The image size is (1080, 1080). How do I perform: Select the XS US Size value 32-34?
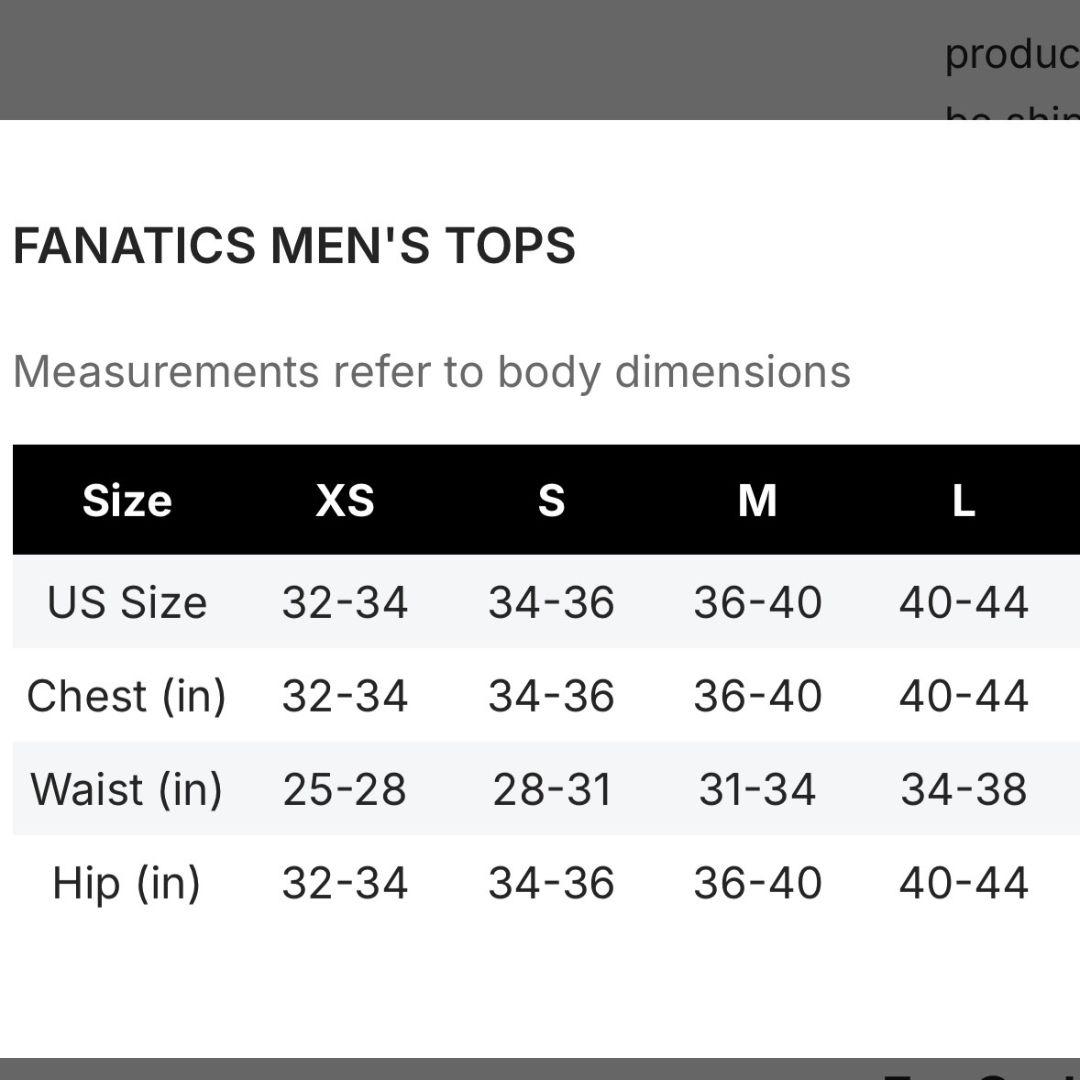coord(345,602)
